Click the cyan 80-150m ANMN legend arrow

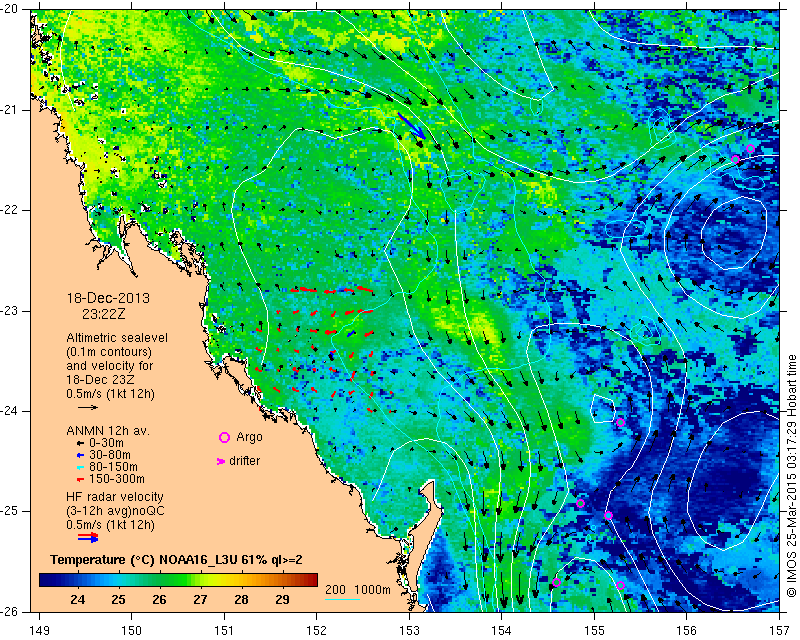coord(80,467)
